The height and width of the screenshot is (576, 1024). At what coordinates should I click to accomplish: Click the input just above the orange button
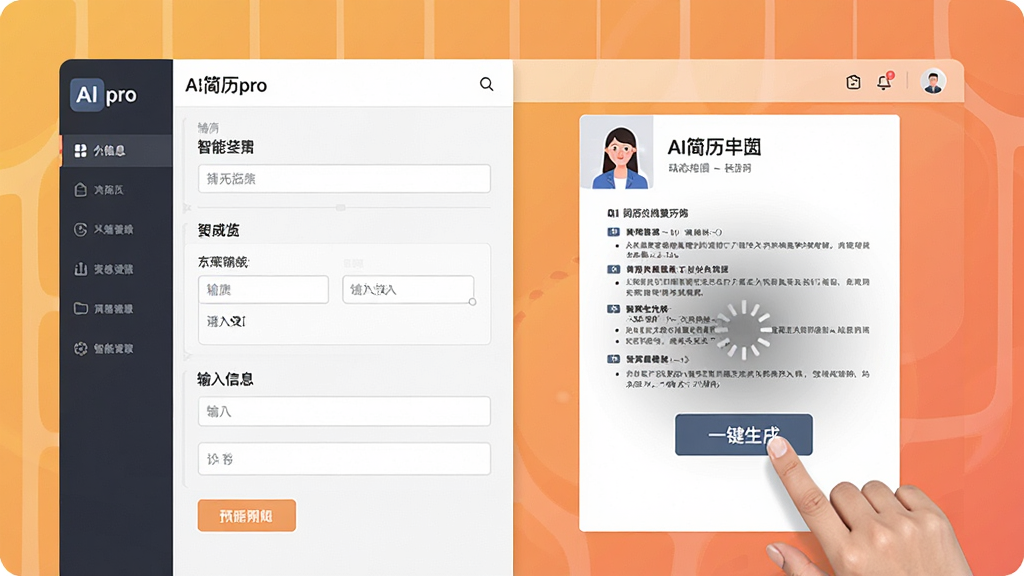344,459
